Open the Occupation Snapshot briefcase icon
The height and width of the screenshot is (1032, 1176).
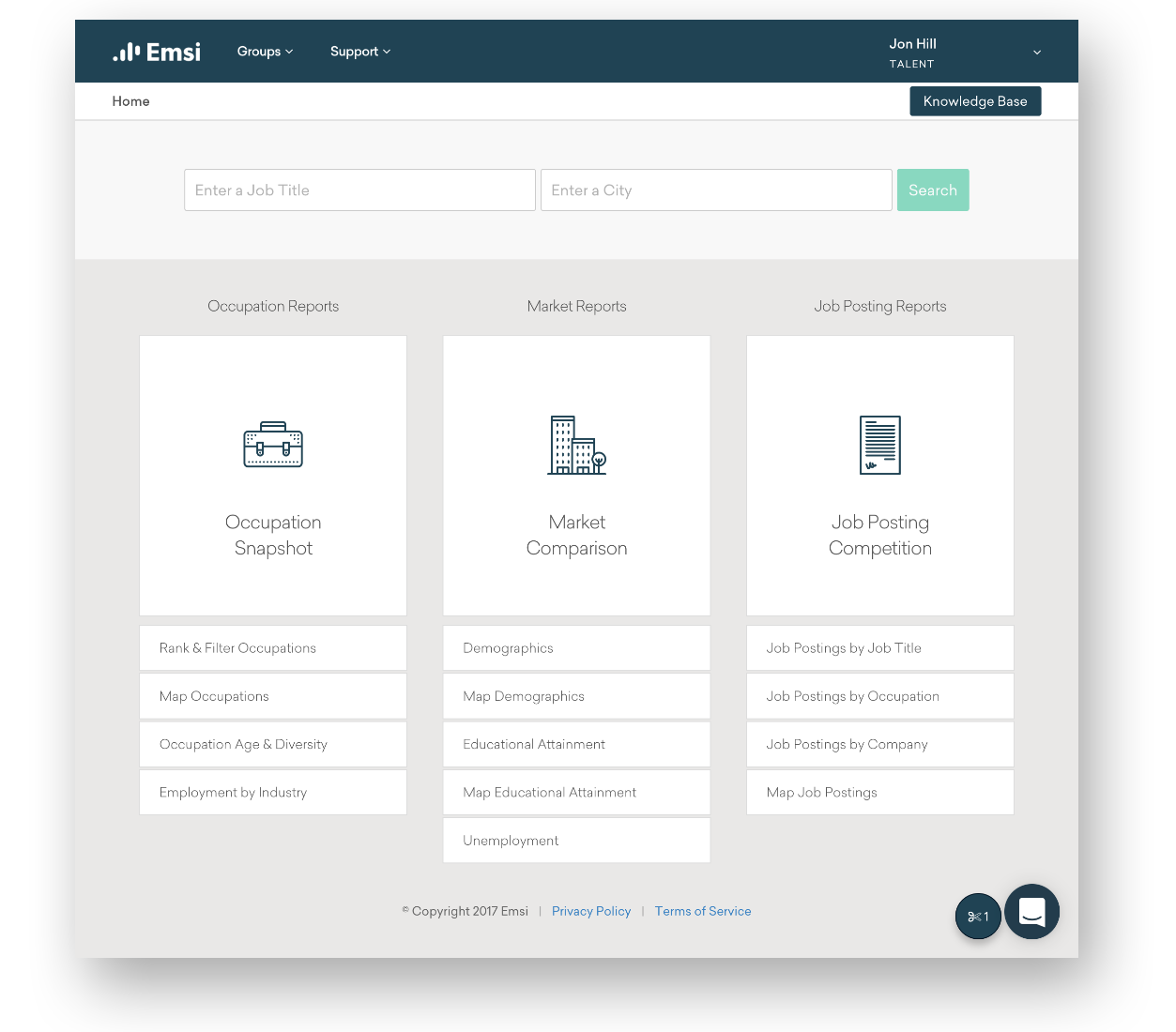click(273, 445)
